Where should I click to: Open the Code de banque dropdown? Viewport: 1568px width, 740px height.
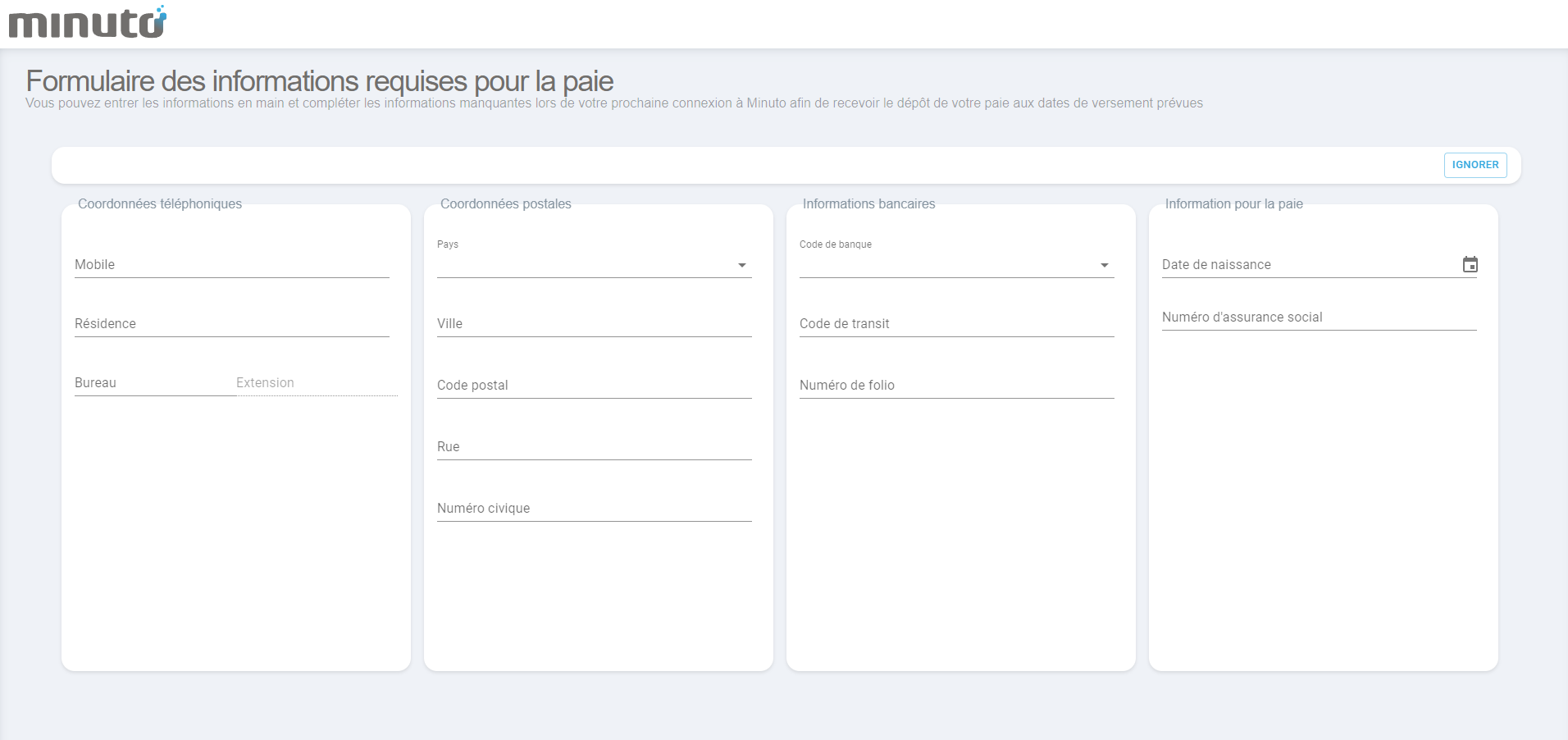948,265
